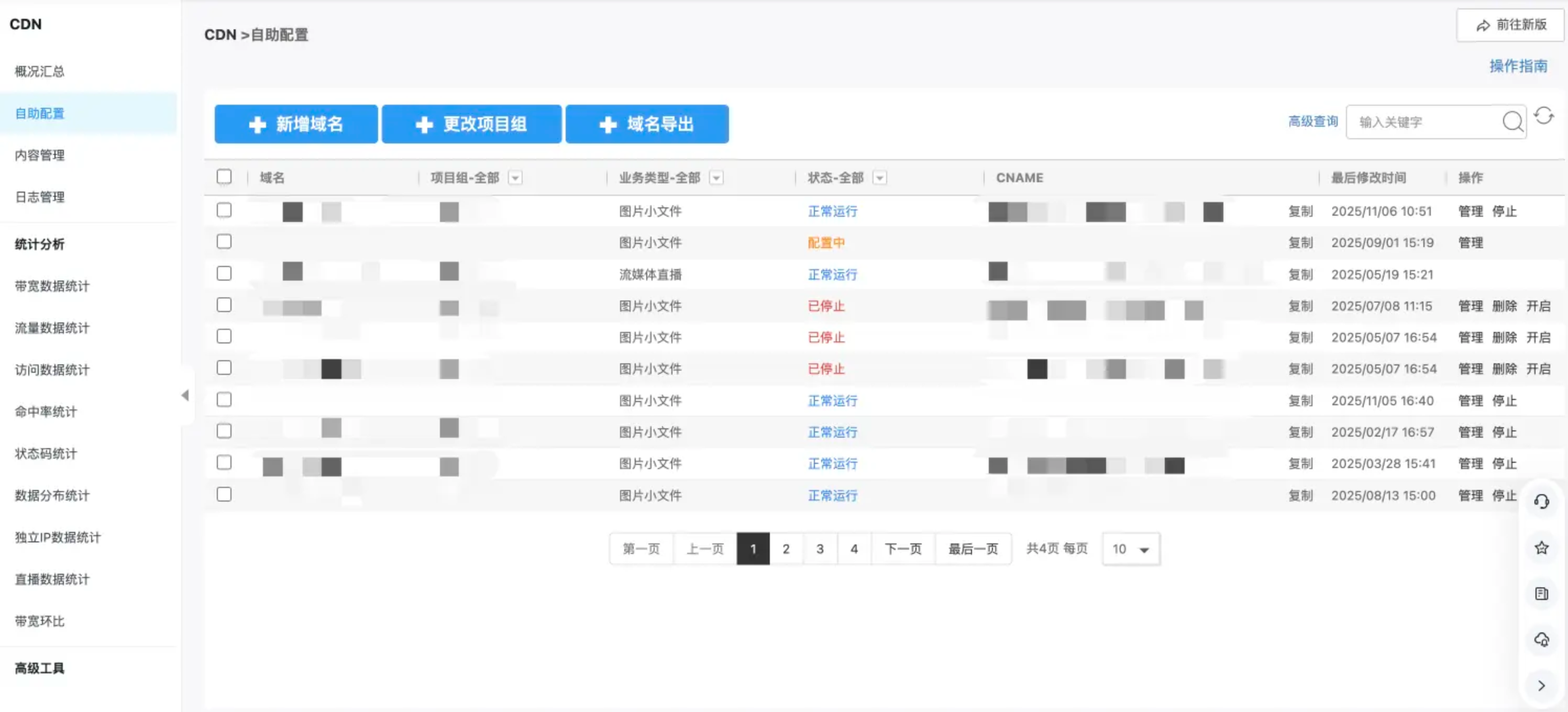Open customer service headset icon
Viewport: 1568px width, 712px height.
point(1541,502)
